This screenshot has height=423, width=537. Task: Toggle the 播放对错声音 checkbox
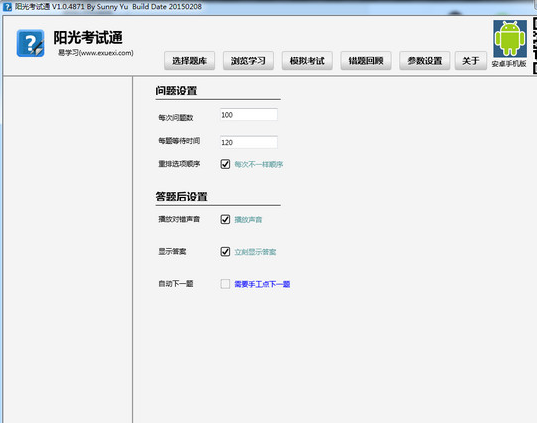225,219
